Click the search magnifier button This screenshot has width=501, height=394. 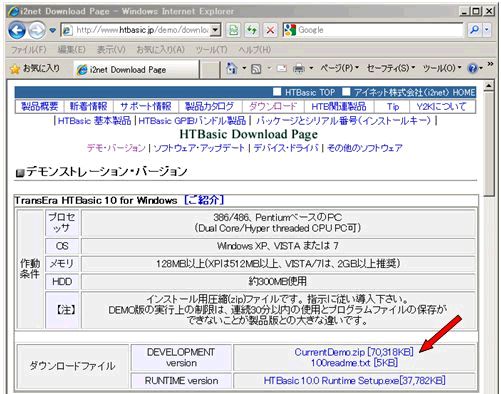pos(474,30)
